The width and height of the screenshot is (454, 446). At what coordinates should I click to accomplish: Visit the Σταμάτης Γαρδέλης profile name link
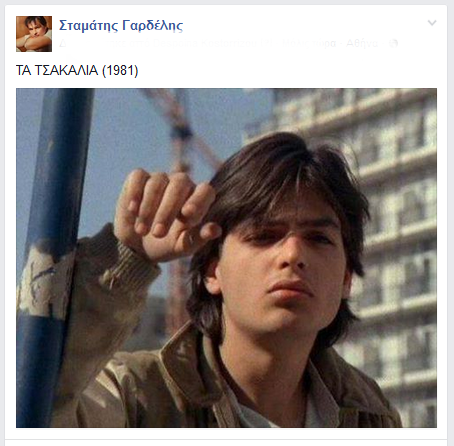(121, 25)
